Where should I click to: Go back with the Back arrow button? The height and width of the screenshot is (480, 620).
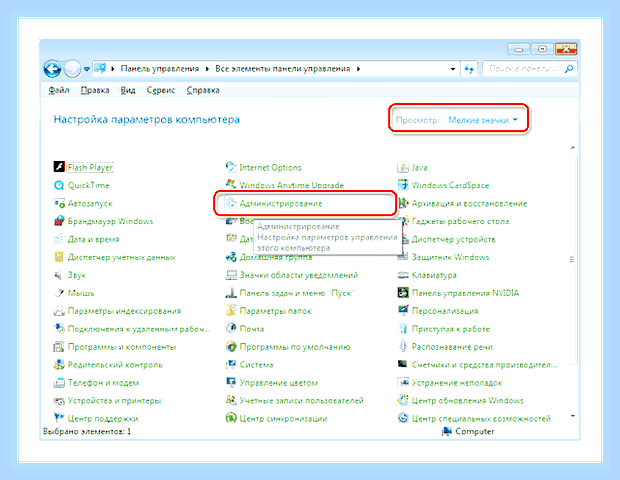point(52,69)
